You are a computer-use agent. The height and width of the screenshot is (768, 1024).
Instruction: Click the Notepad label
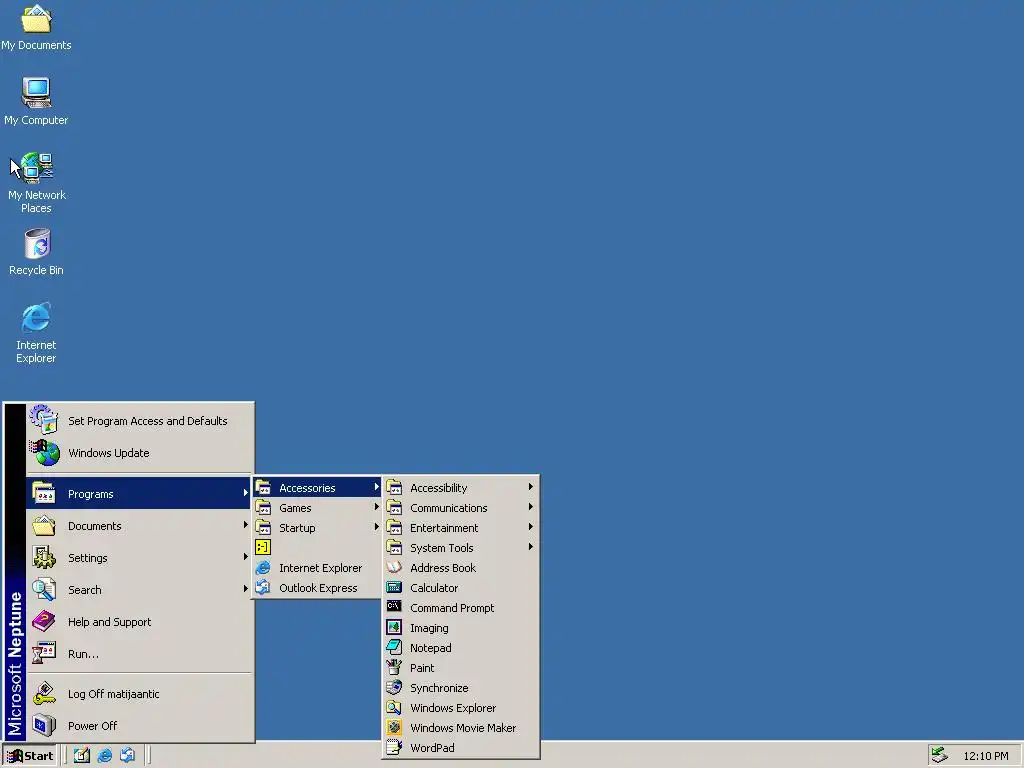430,648
